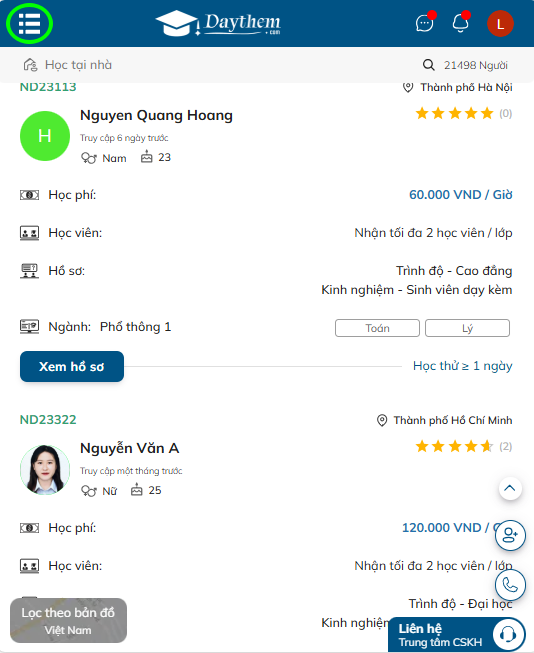Click Xem hồ sơ button
Image resolution: width=534 pixels, height=653 pixels.
point(72,366)
